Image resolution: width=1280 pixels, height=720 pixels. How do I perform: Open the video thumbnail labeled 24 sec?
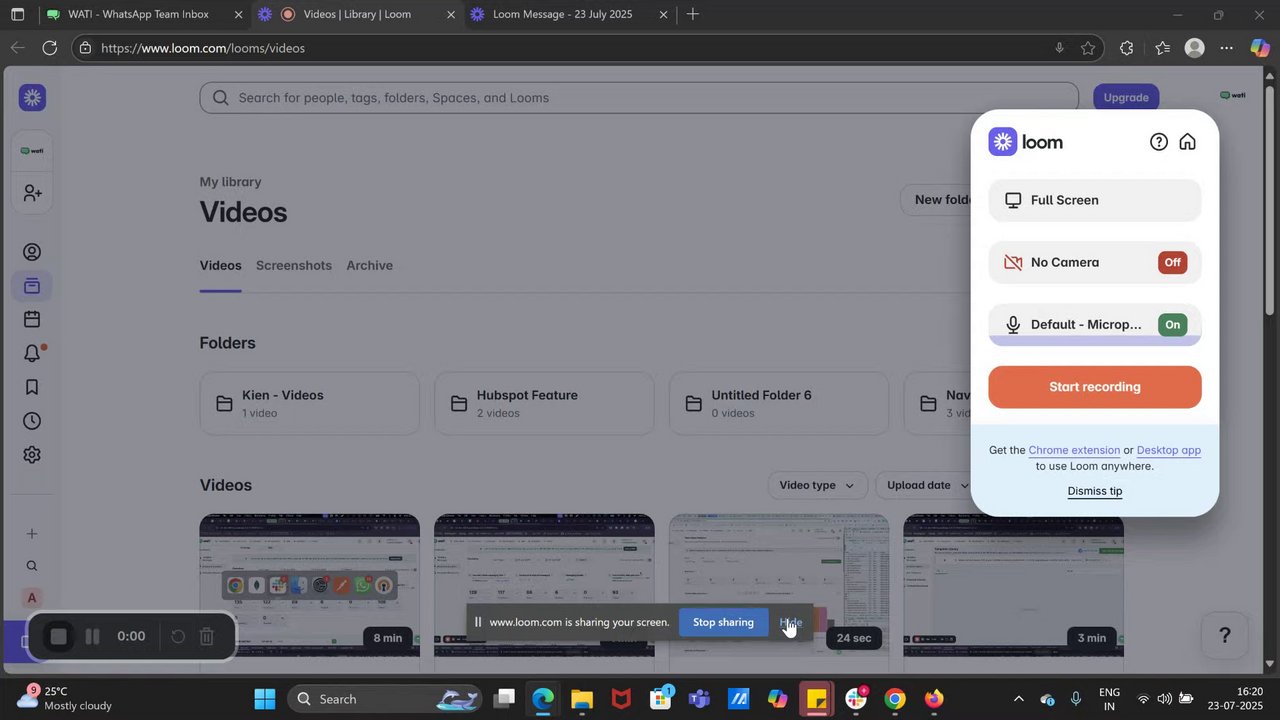pos(779,585)
